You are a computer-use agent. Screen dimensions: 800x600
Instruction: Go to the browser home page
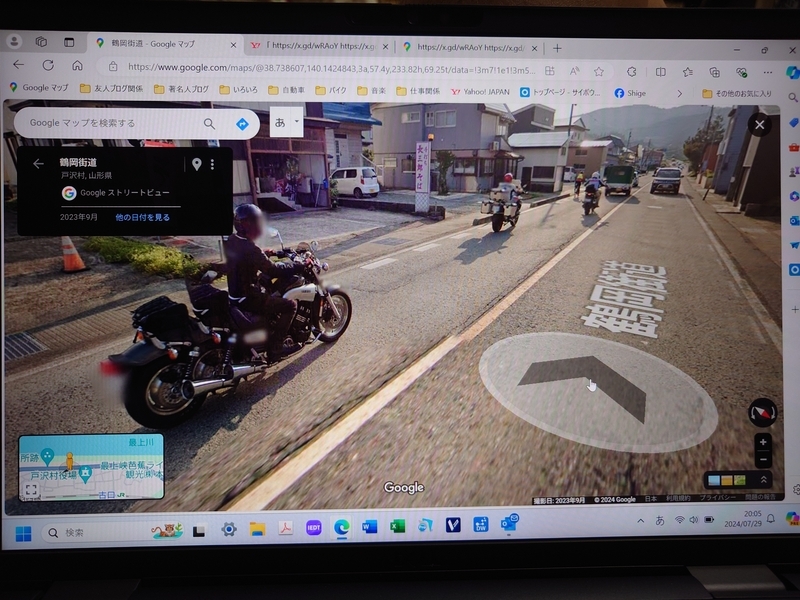pyautogui.click(x=77, y=65)
